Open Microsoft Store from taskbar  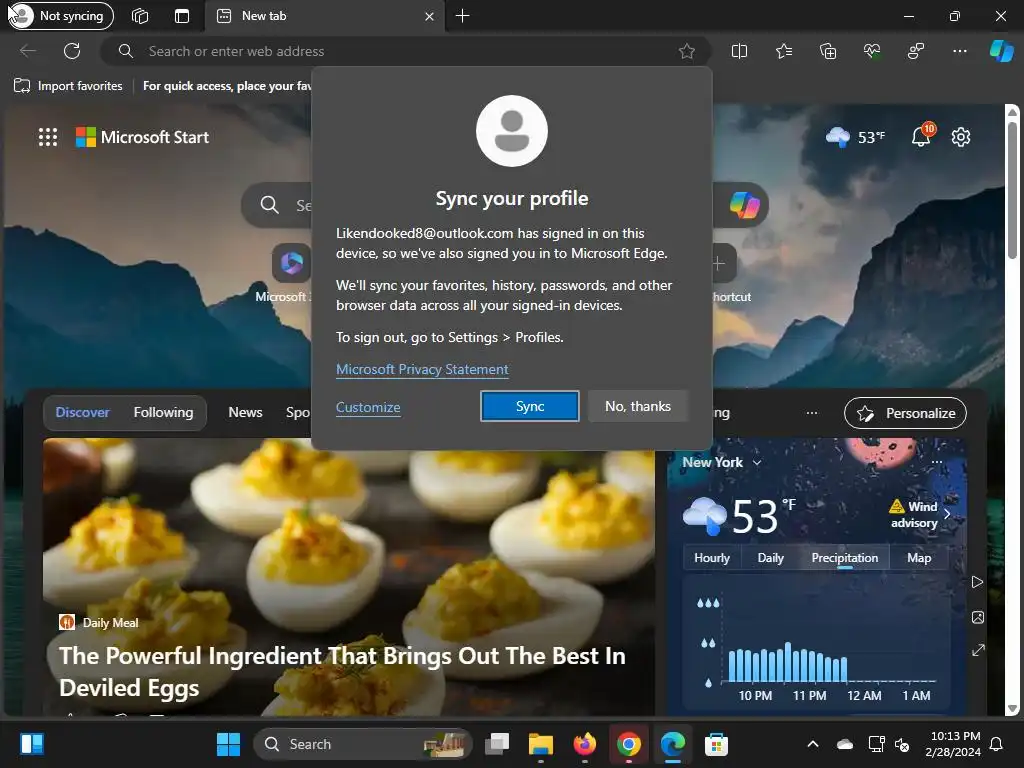point(716,744)
